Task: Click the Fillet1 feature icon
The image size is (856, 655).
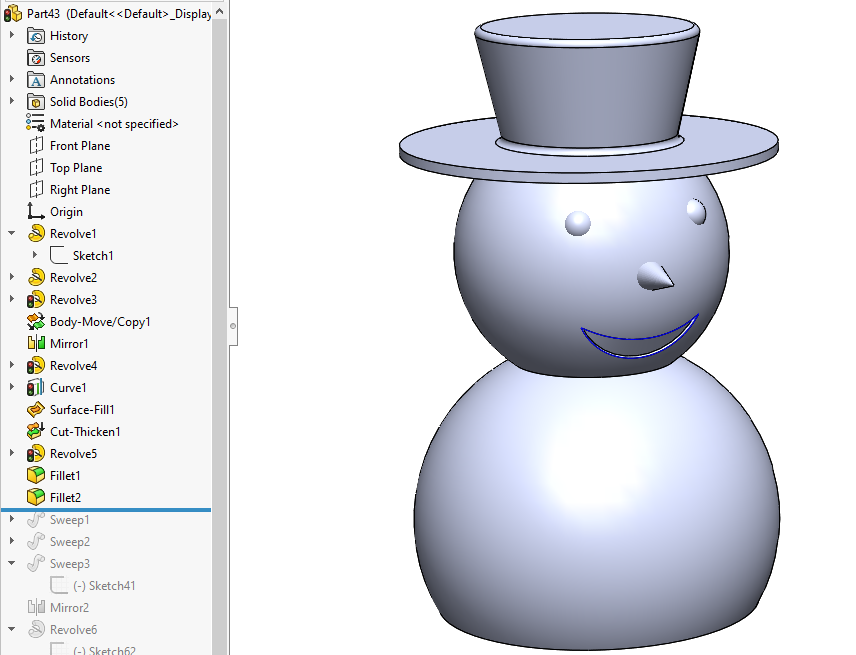Action: point(36,475)
